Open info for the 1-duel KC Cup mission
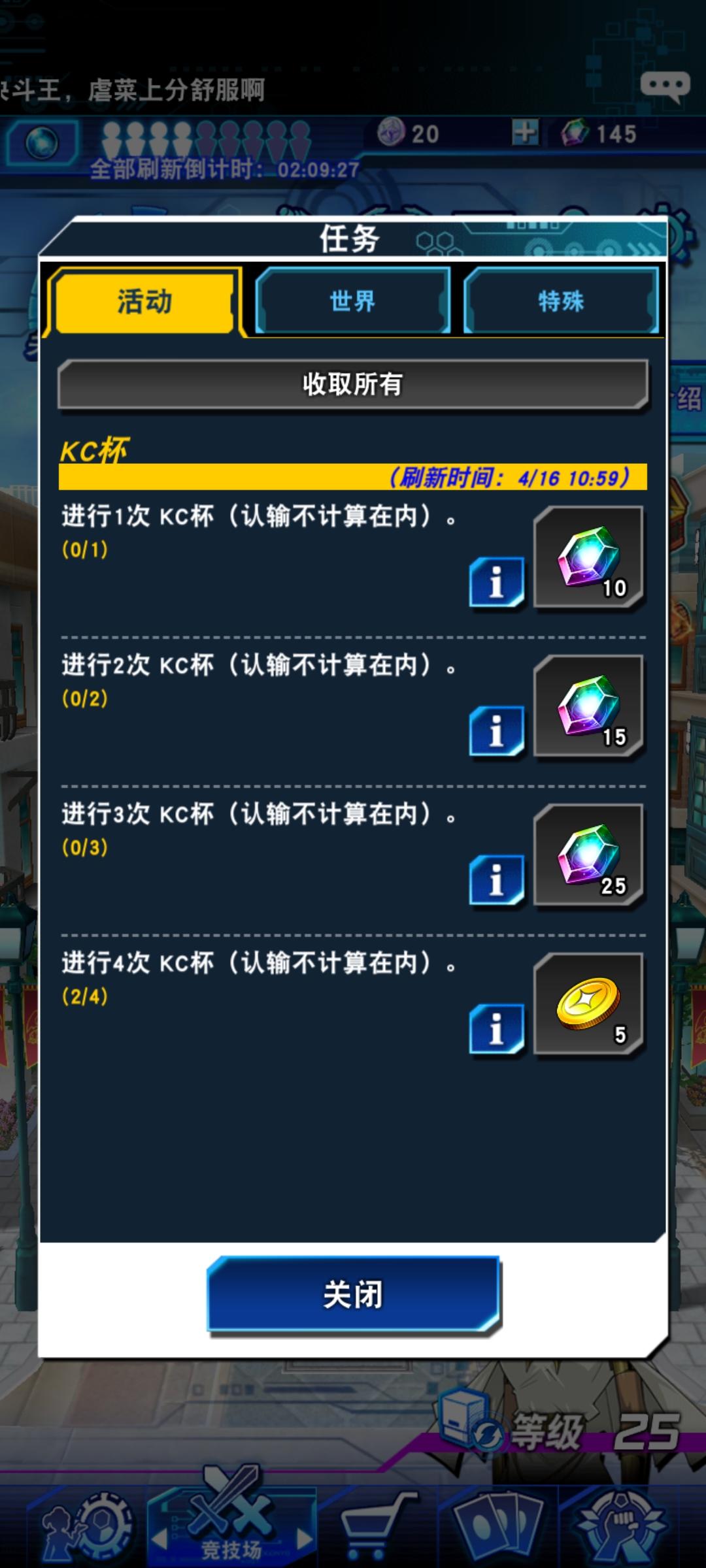 [x=497, y=582]
